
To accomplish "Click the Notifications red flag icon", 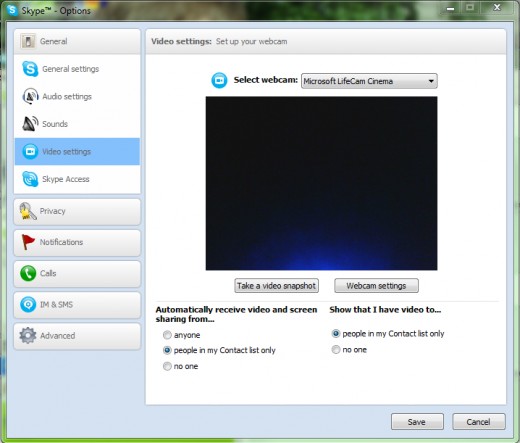I will (28, 242).
